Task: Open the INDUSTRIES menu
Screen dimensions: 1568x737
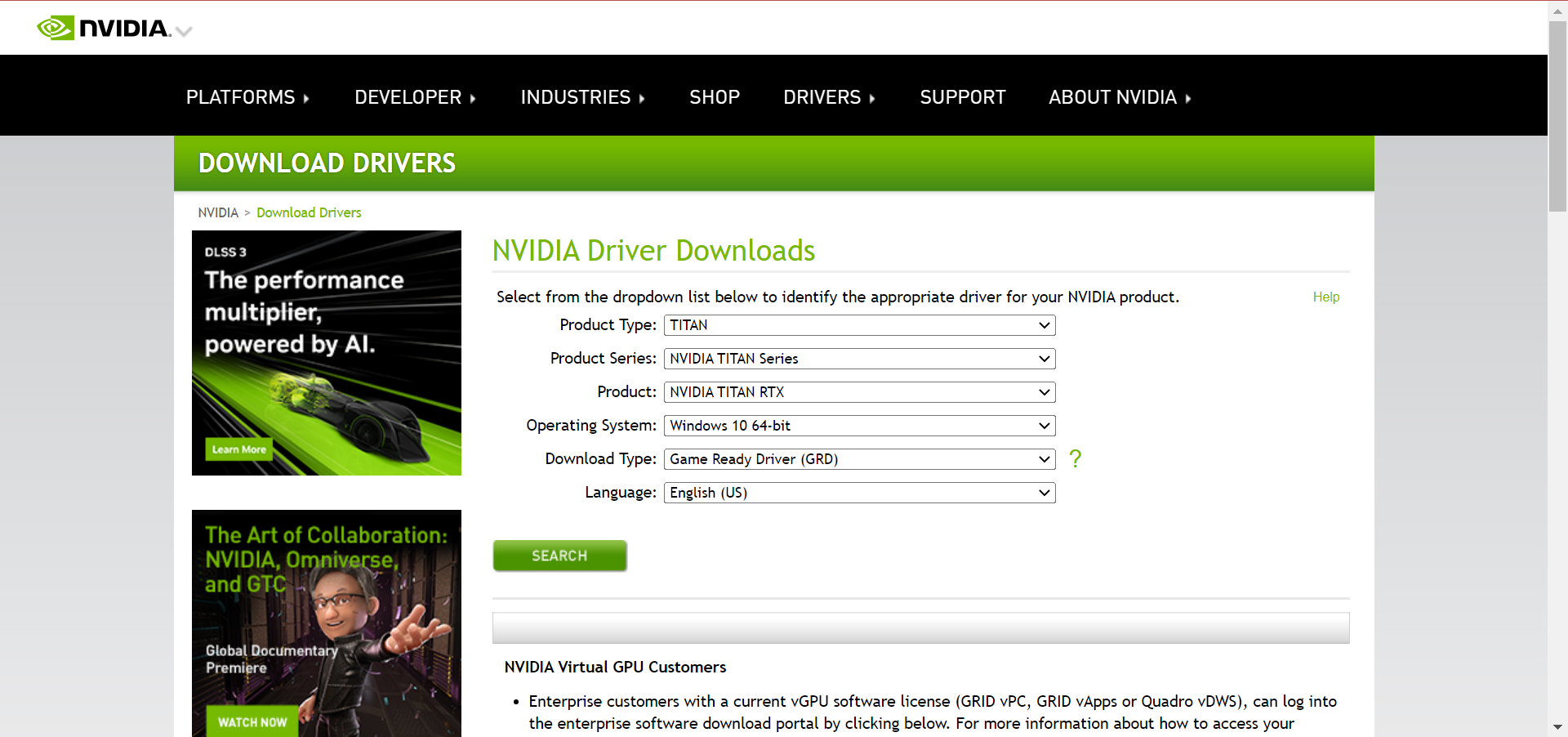Action: pyautogui.click(x=583, y=97)
